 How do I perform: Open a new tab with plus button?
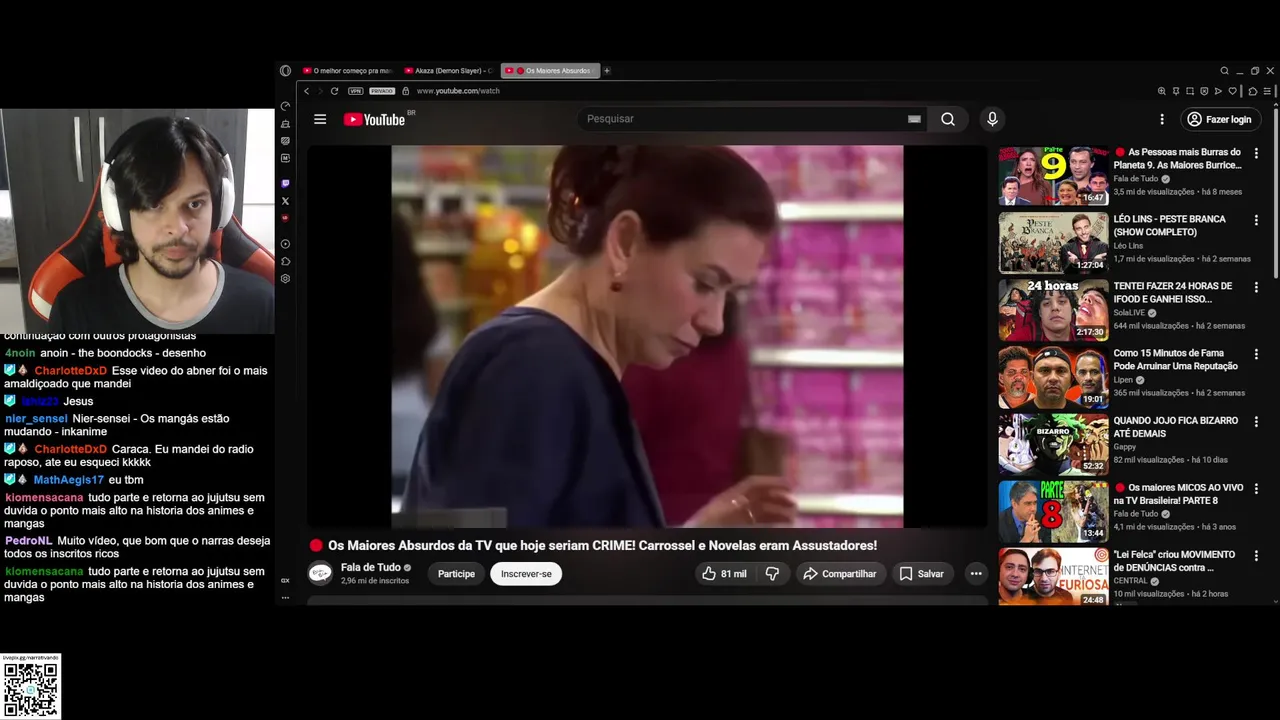click(607, 71)
